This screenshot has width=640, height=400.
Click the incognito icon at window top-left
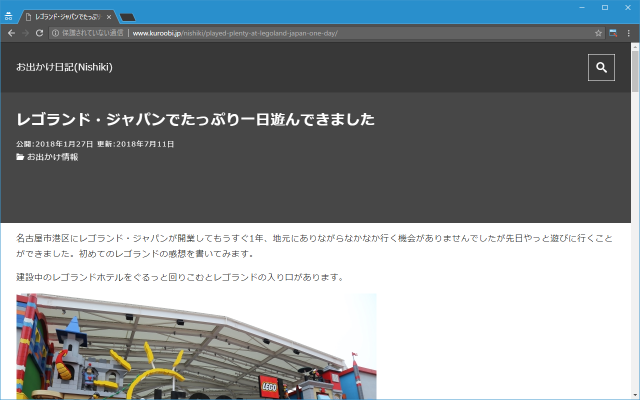point(8,17)
